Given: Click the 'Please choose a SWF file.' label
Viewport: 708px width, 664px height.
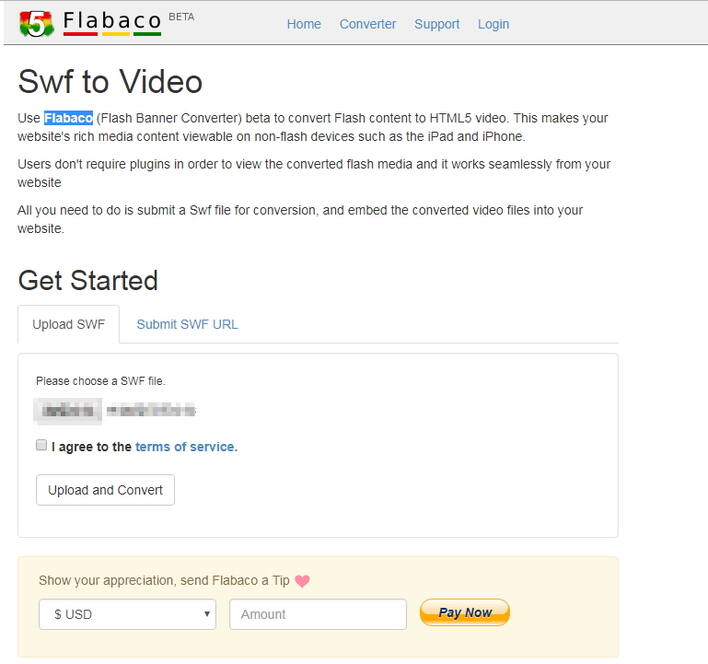Looking at the screenshot, I should (x=101, y=381).
